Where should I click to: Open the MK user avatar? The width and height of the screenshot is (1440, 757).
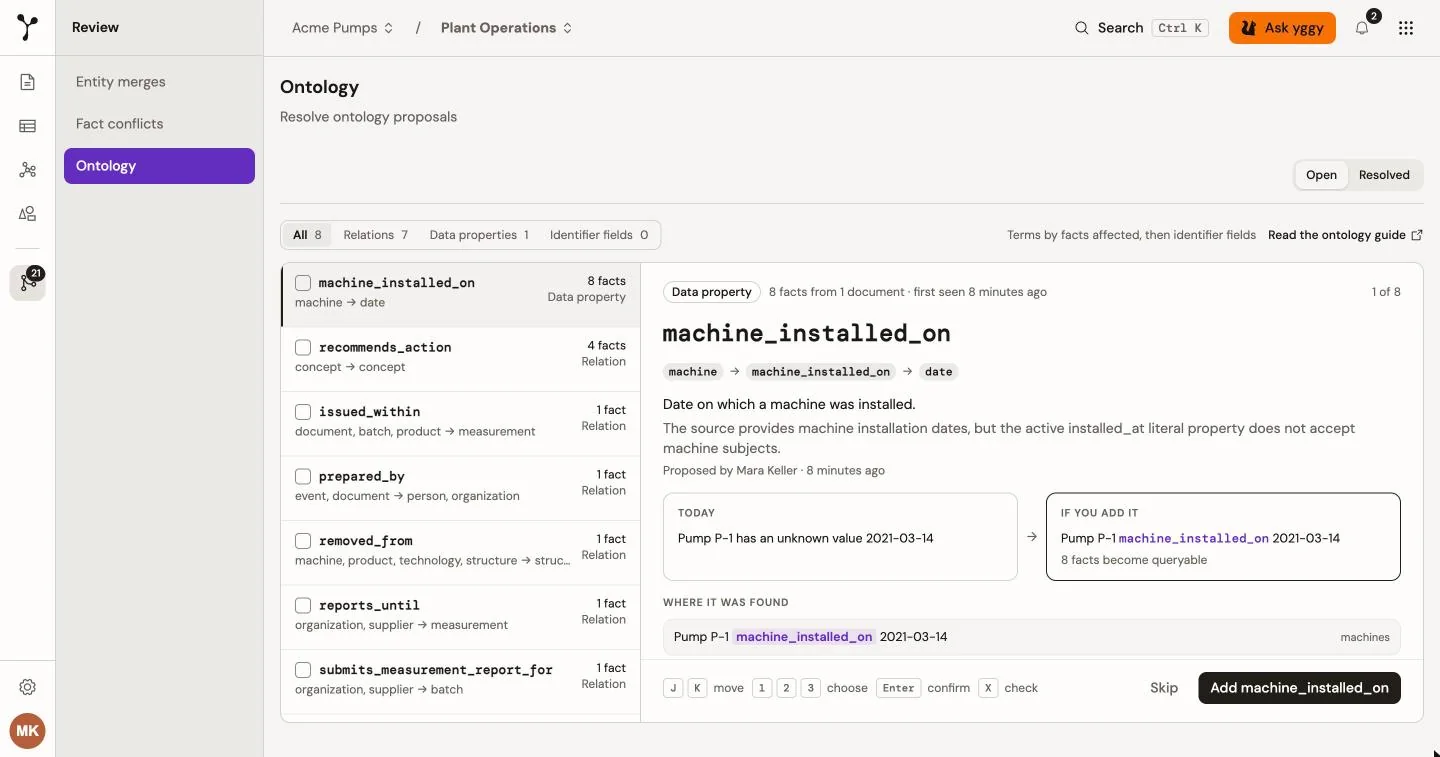(x=28, y=731)
